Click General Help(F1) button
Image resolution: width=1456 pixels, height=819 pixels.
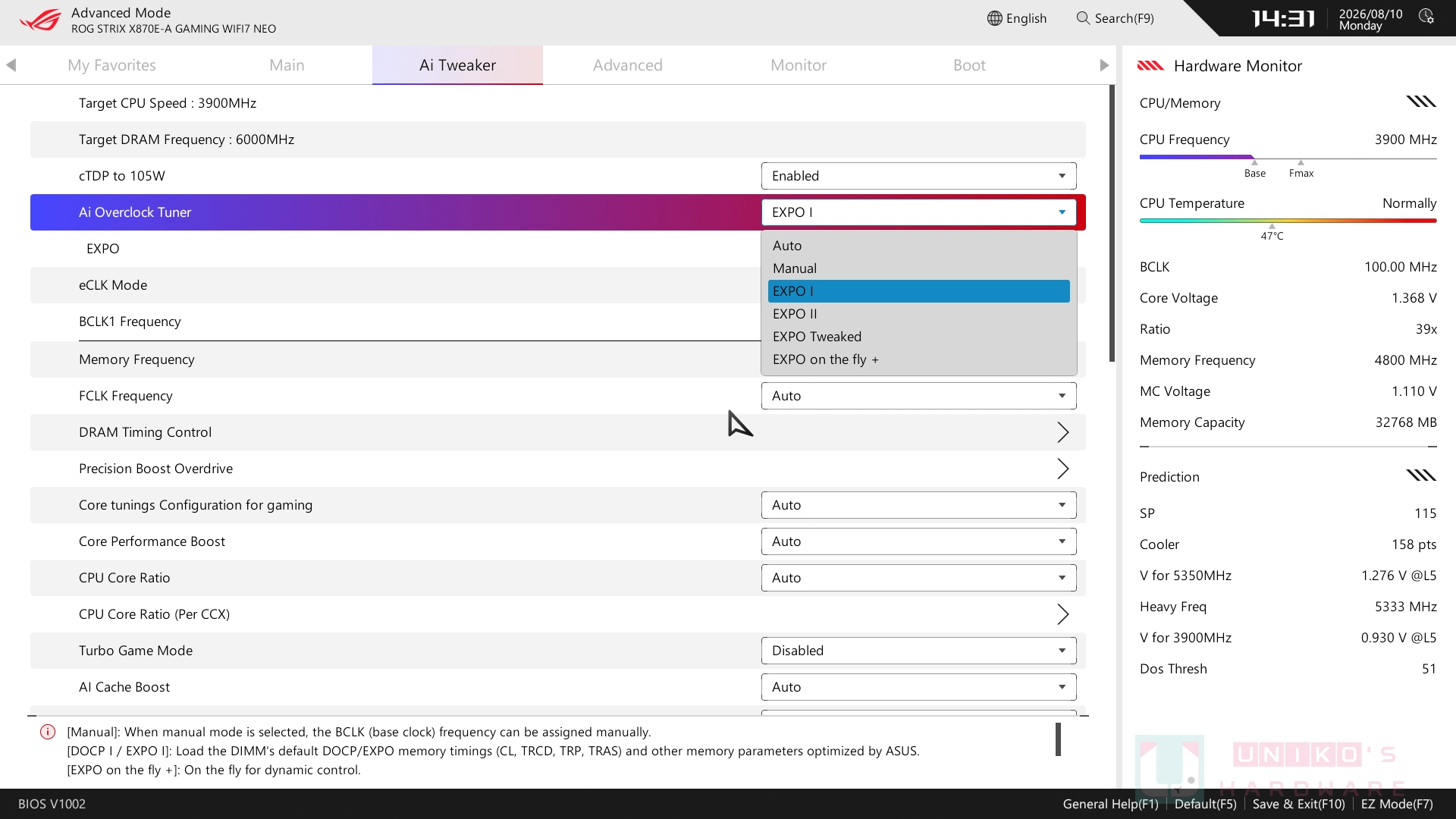click(1110, 804)
